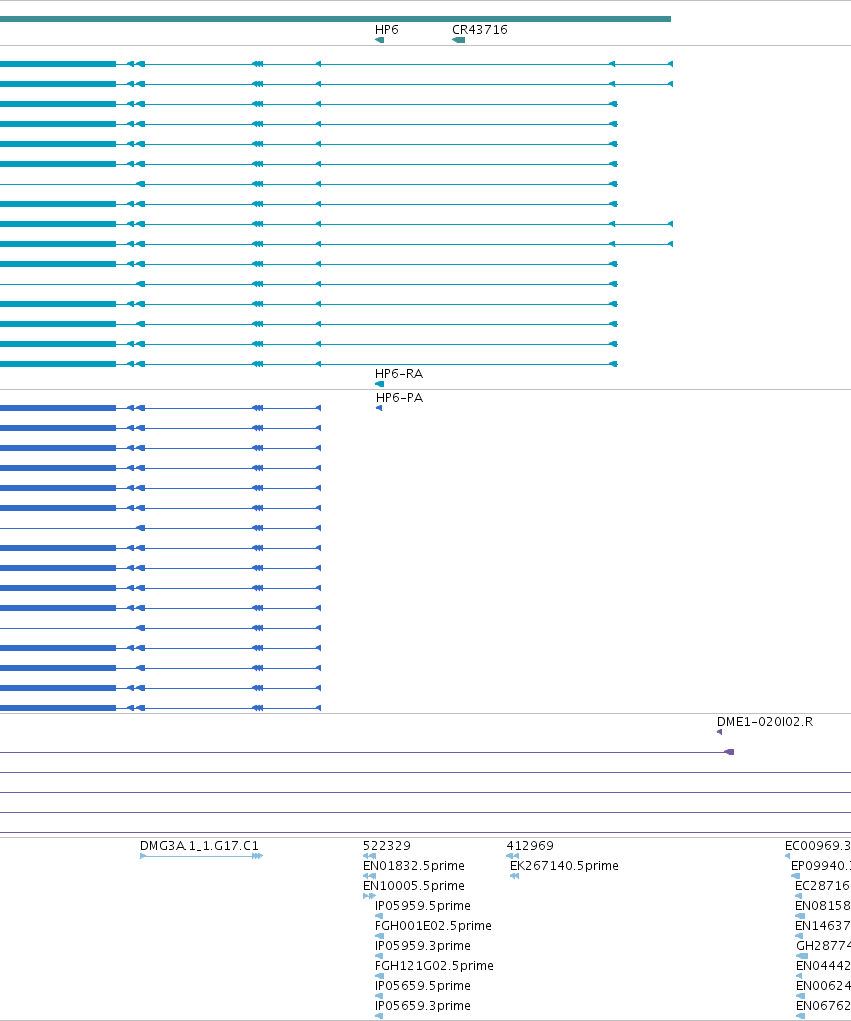Click the IP05959.3prime label
Image resolution: width=851 pixels, height=1021 pixels.
point(423,945)
